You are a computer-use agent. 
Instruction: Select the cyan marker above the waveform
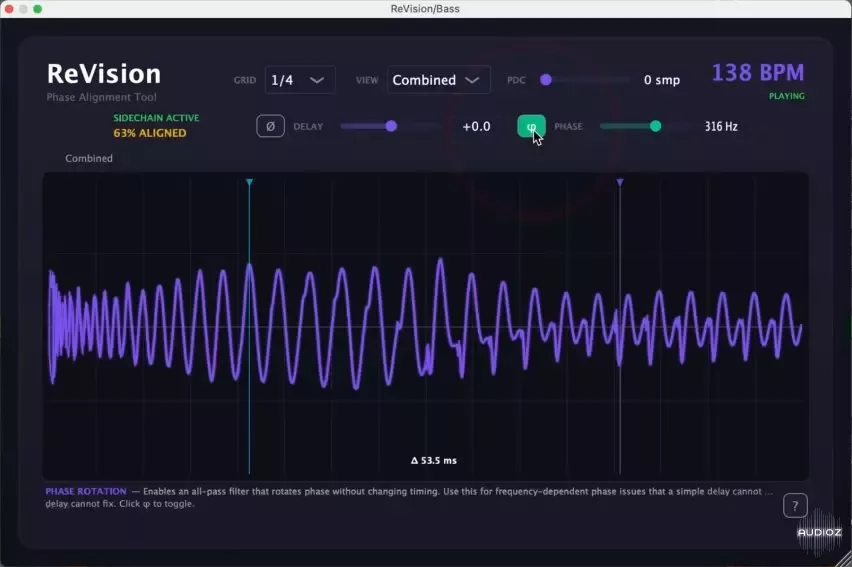click(249, 182)
